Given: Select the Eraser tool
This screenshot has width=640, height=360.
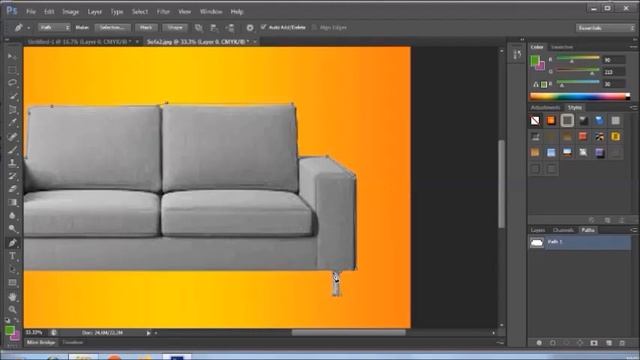Looking at the screenshot, I should click(x=12, y=189).
